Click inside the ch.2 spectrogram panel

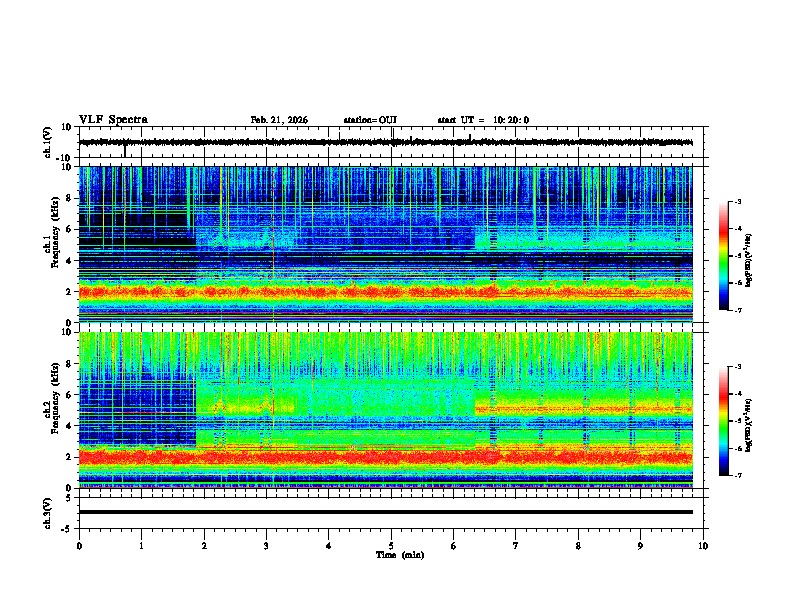pos(386,410)
